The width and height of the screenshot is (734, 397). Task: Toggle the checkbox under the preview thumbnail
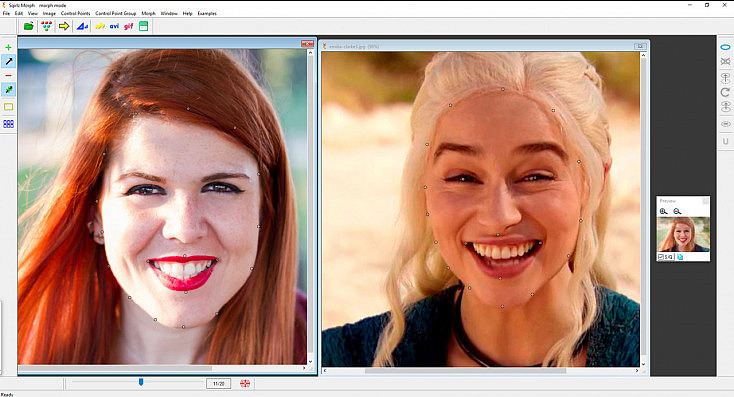point(661,257)
